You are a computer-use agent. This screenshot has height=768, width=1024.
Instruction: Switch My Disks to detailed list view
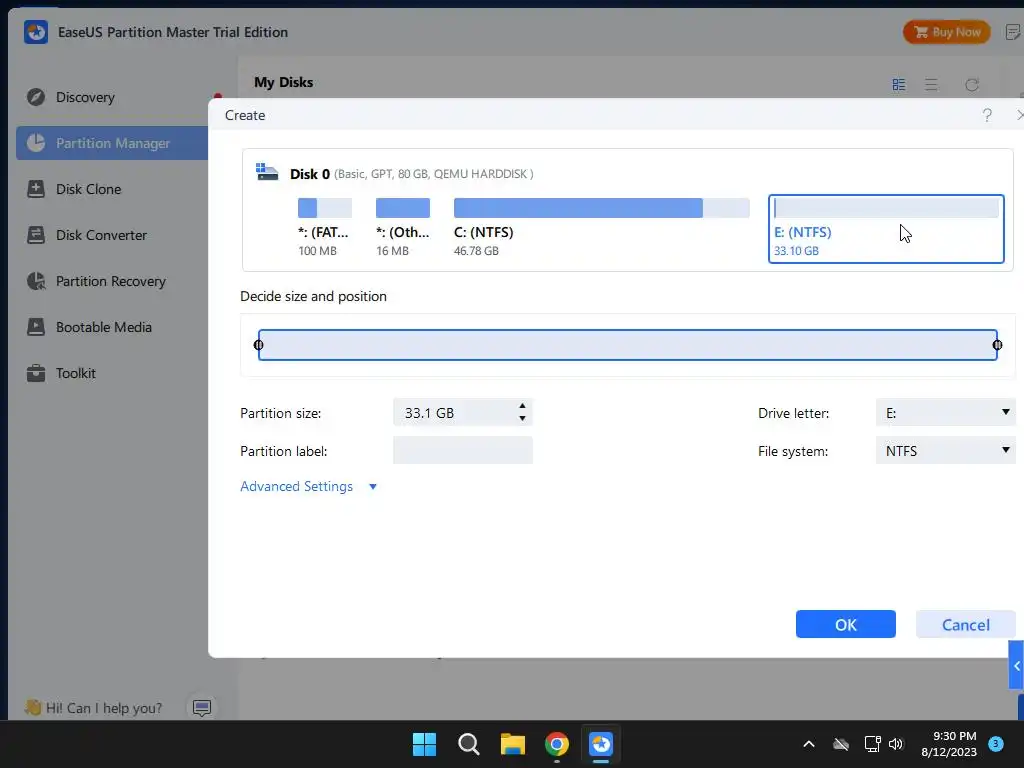pyautogui.click(x=899, y=85)
